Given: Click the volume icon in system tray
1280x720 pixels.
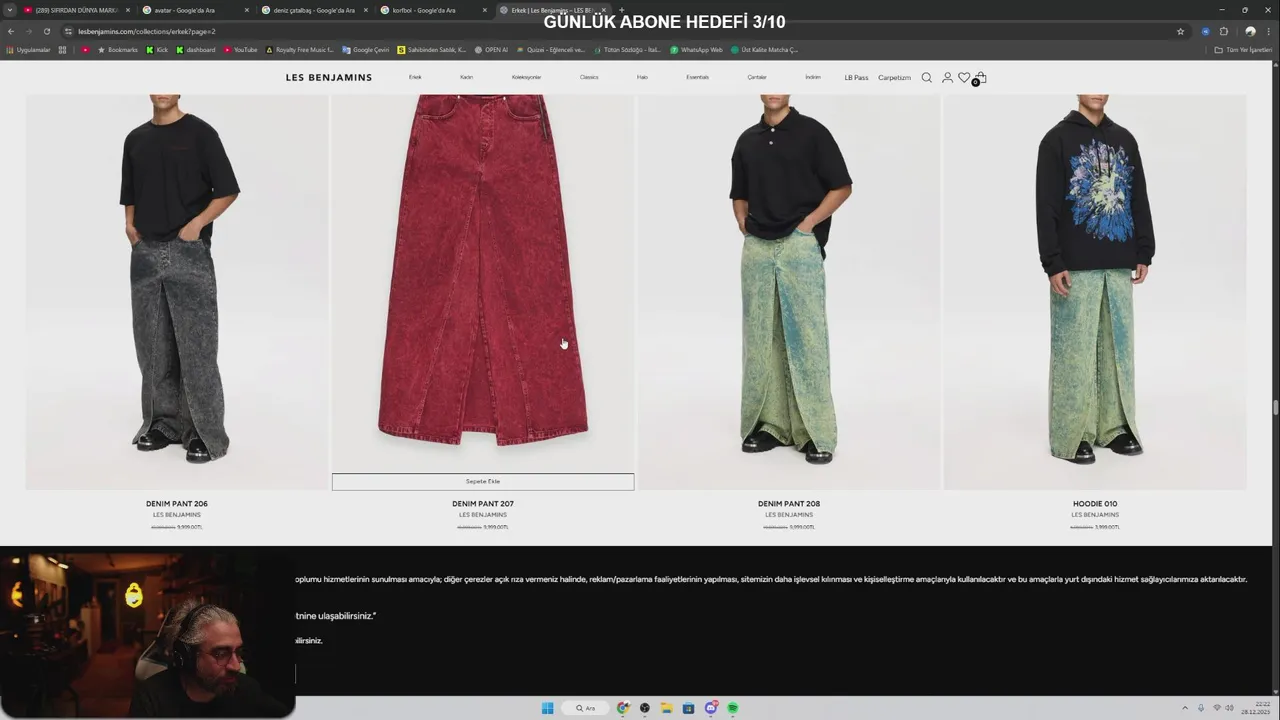Looking at the screenshot, I should 1231,708.
